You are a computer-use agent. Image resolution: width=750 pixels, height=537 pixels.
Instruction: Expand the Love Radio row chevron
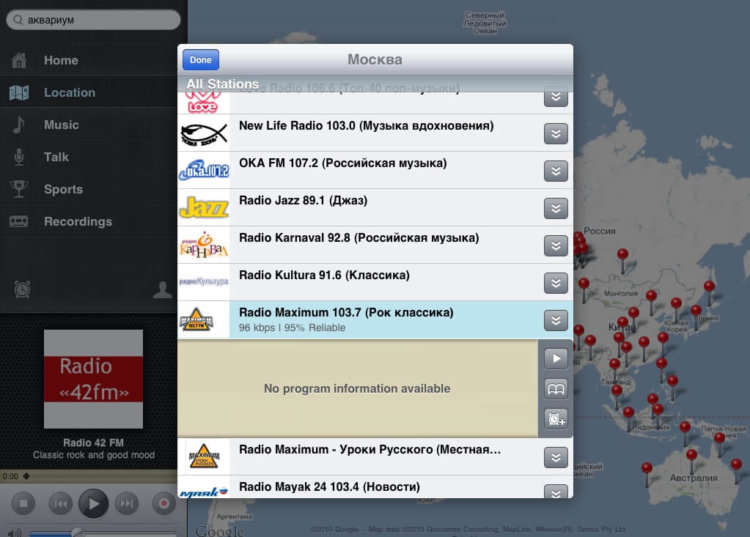click(555, 98)
